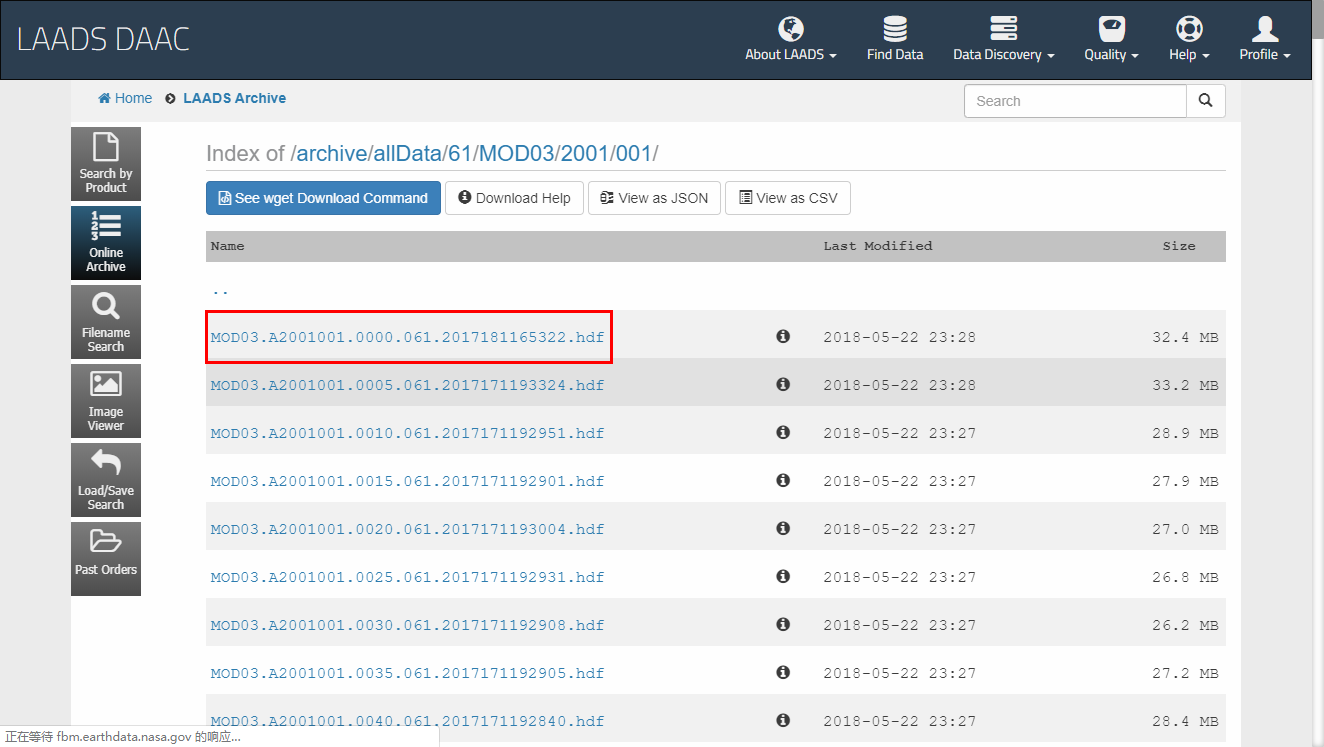Open Past Orders sidebar folder
The width and height of the screenshot is (1324, 747).
[106, 559]
